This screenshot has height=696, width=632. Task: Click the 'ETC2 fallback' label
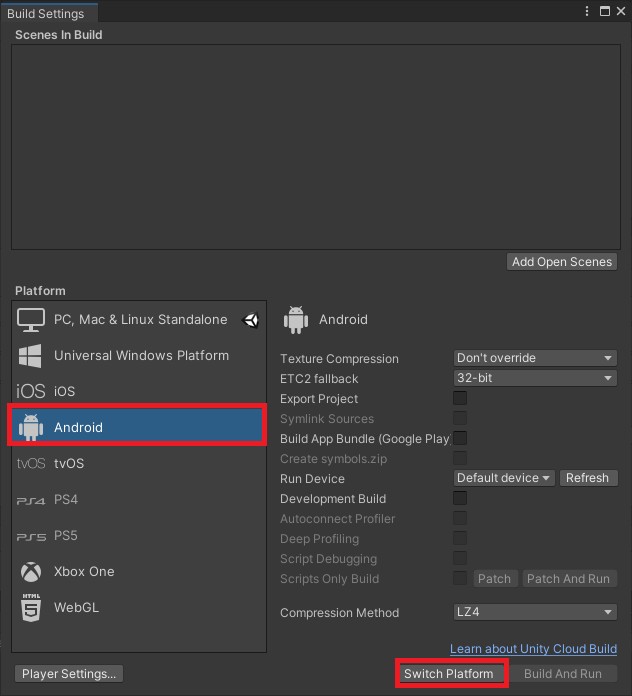[x=319, y=379]
